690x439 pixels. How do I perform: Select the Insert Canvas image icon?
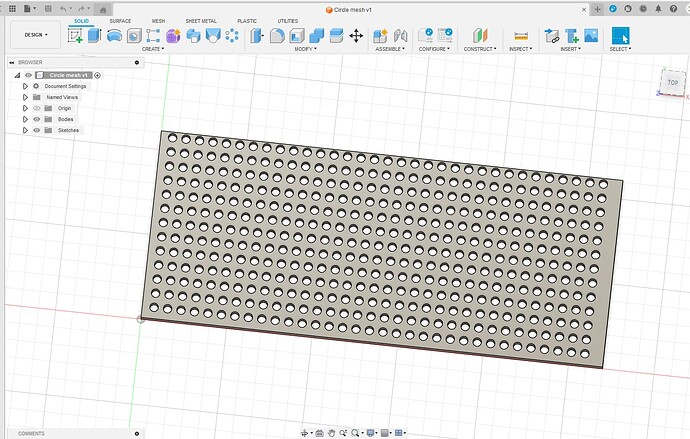pyautogui.click(x=591, y=36)
